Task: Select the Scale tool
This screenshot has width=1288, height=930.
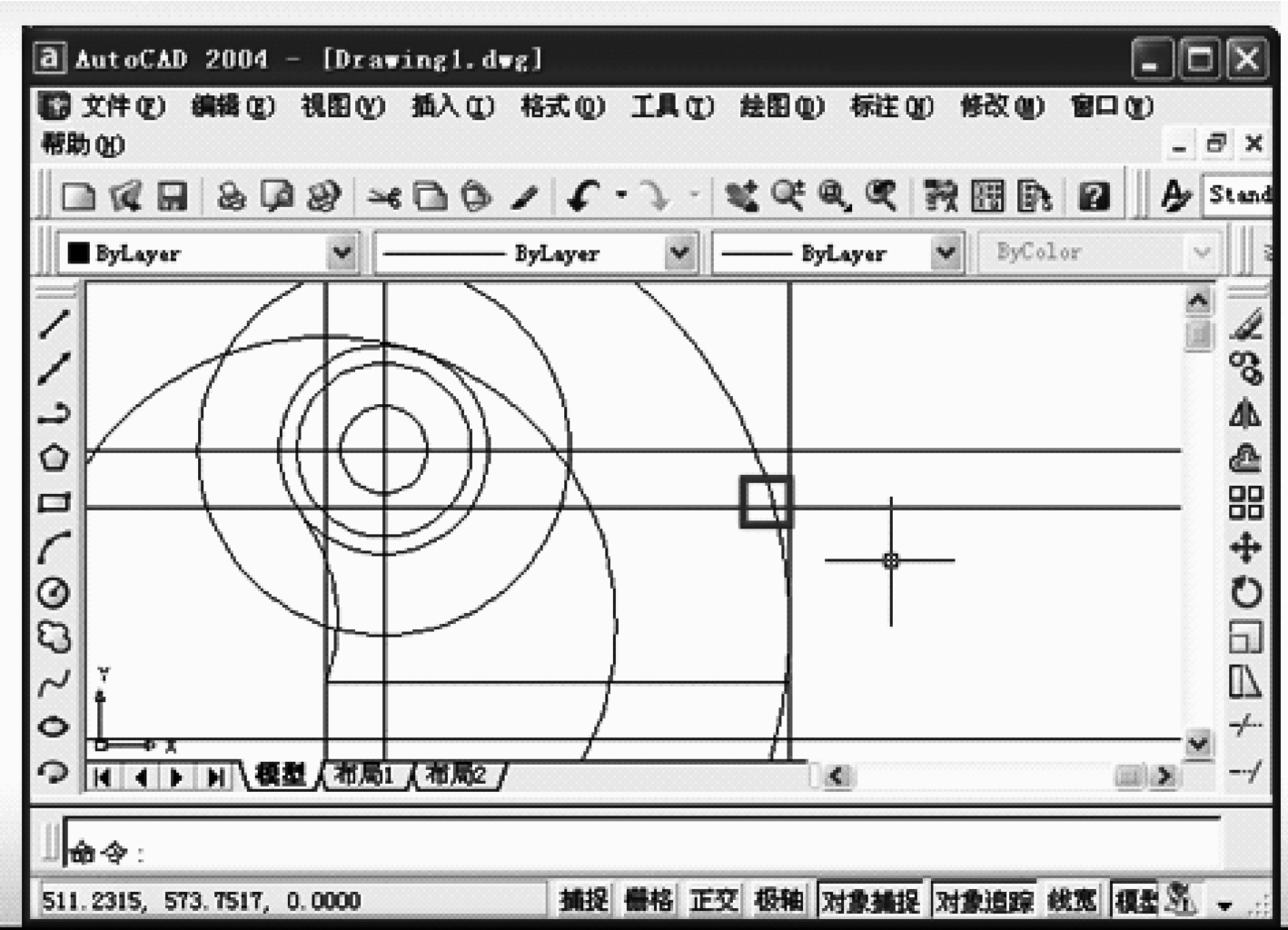Action: click(1246, 637)
